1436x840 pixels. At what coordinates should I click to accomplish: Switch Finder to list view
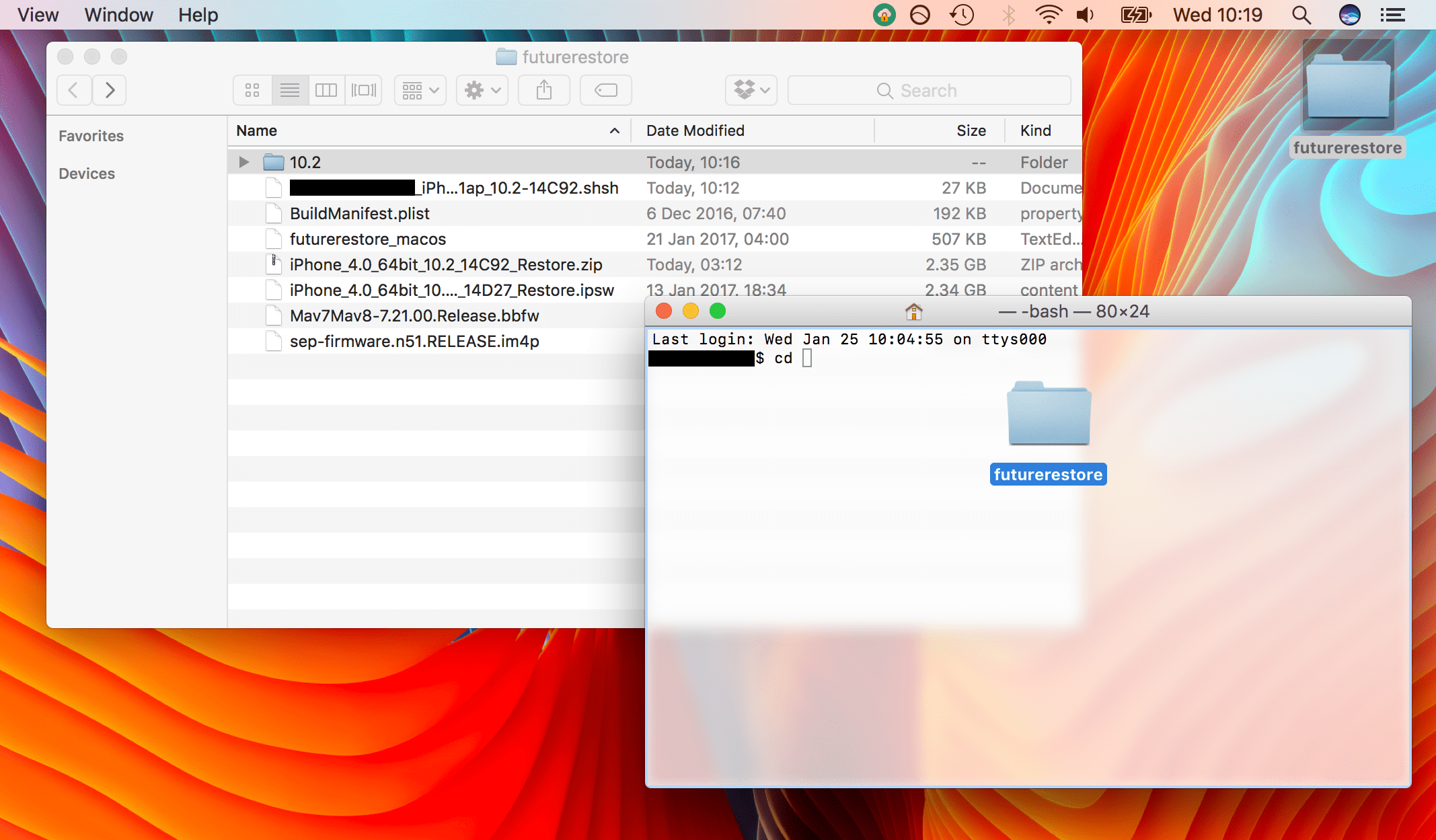tap(290, 90)
